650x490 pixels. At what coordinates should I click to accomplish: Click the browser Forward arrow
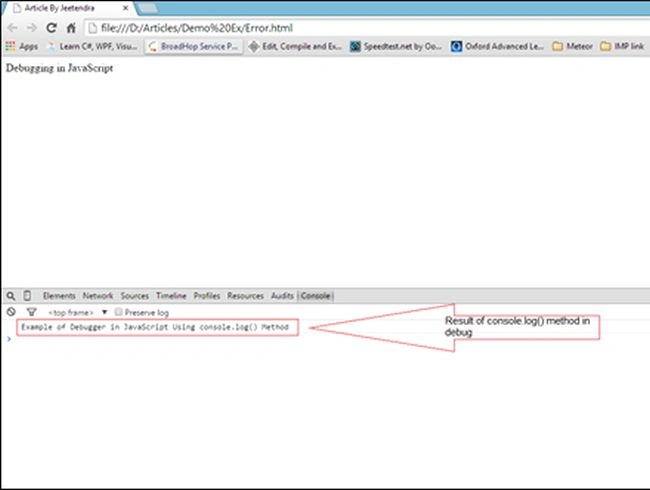tap(32, 28)
